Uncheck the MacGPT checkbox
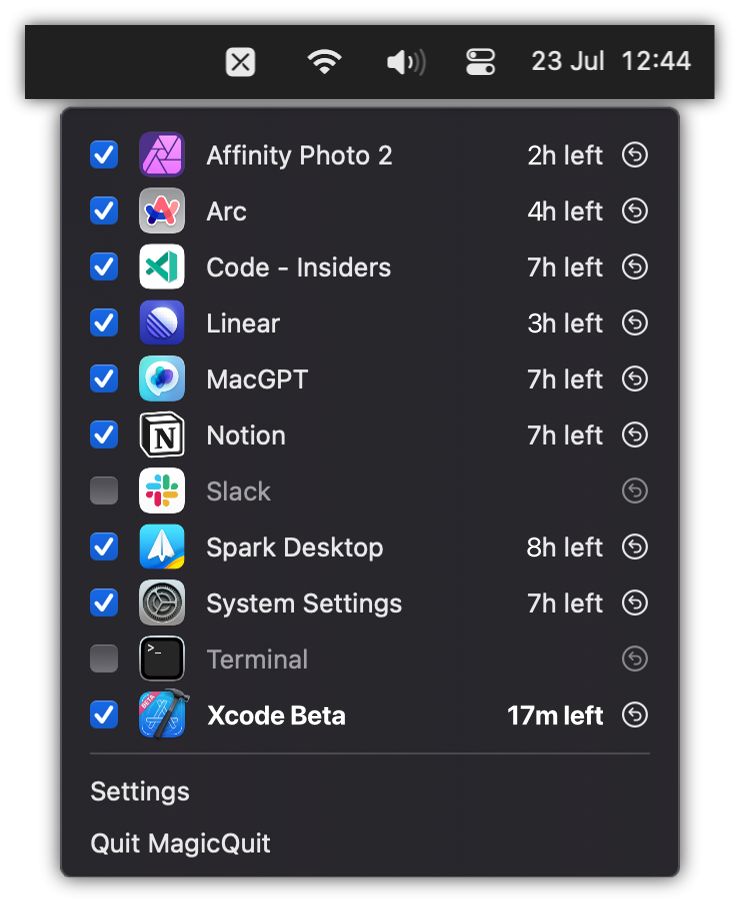740x902 pixels. [x=104, y=379]
